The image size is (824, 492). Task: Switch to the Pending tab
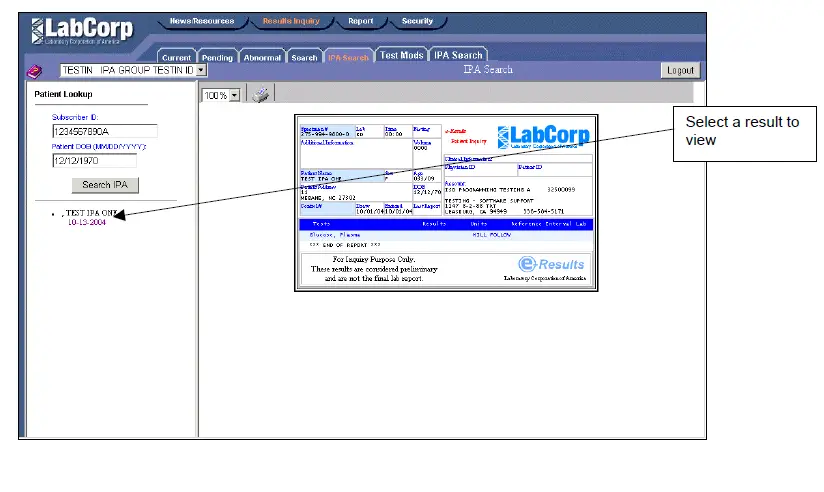pyautogui.click(x=217, y=57)
